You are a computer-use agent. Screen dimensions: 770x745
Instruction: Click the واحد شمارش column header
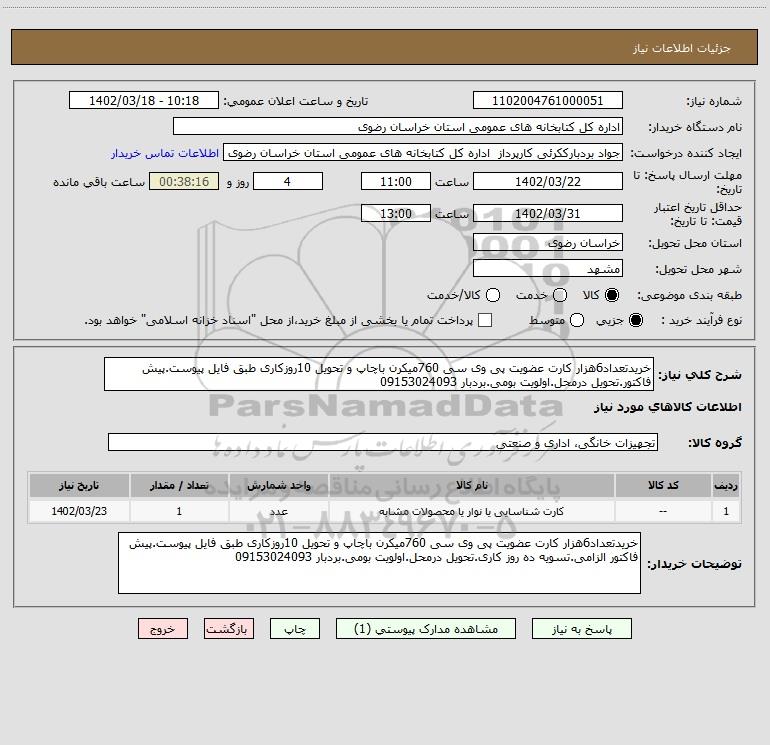[x=278, y=485]
